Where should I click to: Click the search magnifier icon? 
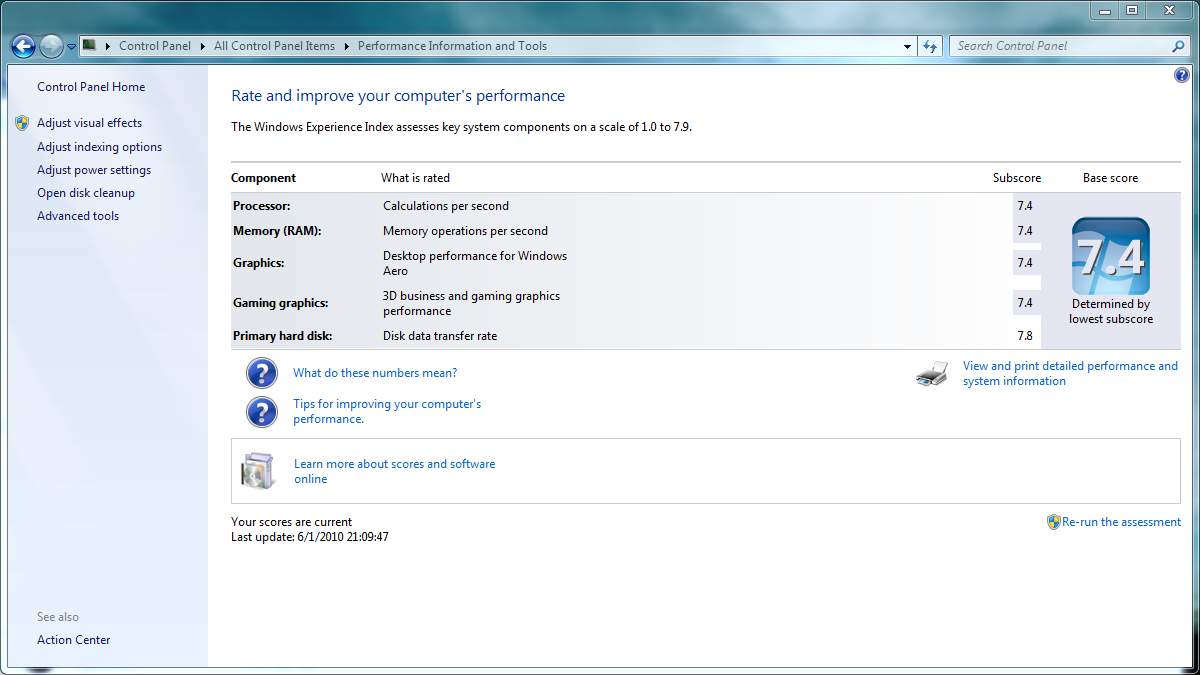pos(1178,46)
